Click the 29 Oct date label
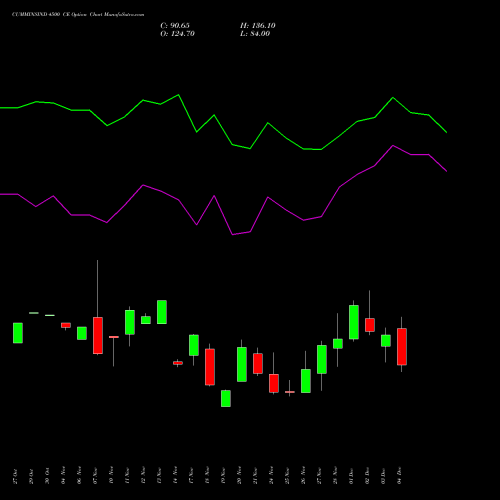This screenshot has height=500, width=500. pos(31,476)
